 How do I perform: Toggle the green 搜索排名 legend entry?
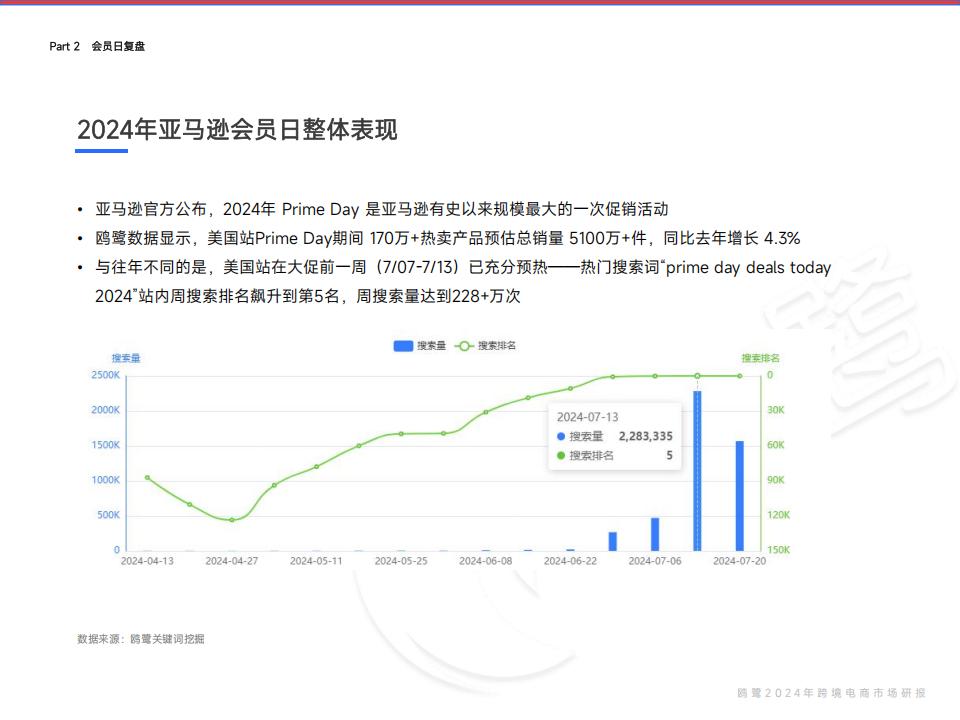point(485,346)
